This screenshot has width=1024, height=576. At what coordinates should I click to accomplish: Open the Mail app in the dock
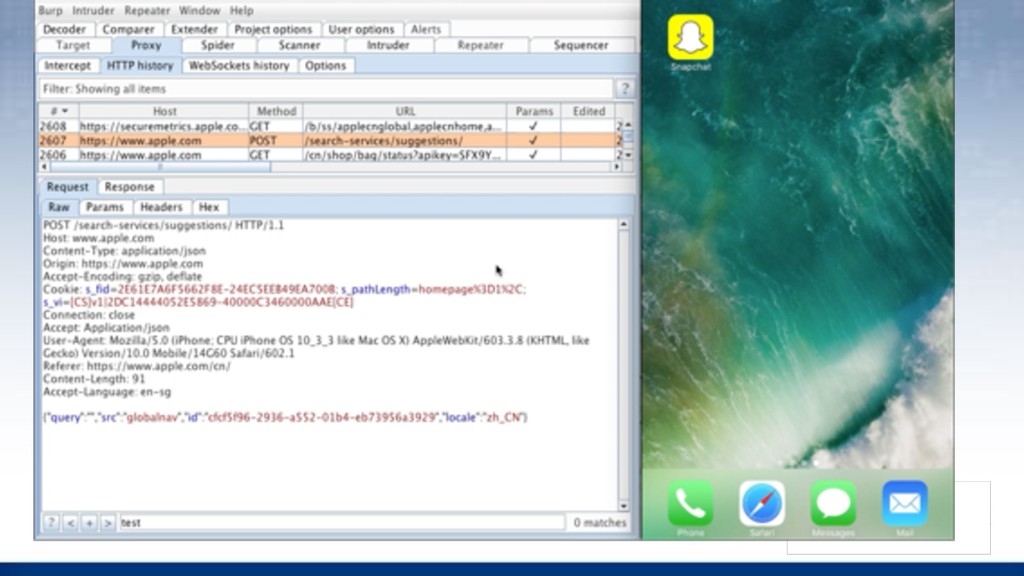tap(904, 503)
